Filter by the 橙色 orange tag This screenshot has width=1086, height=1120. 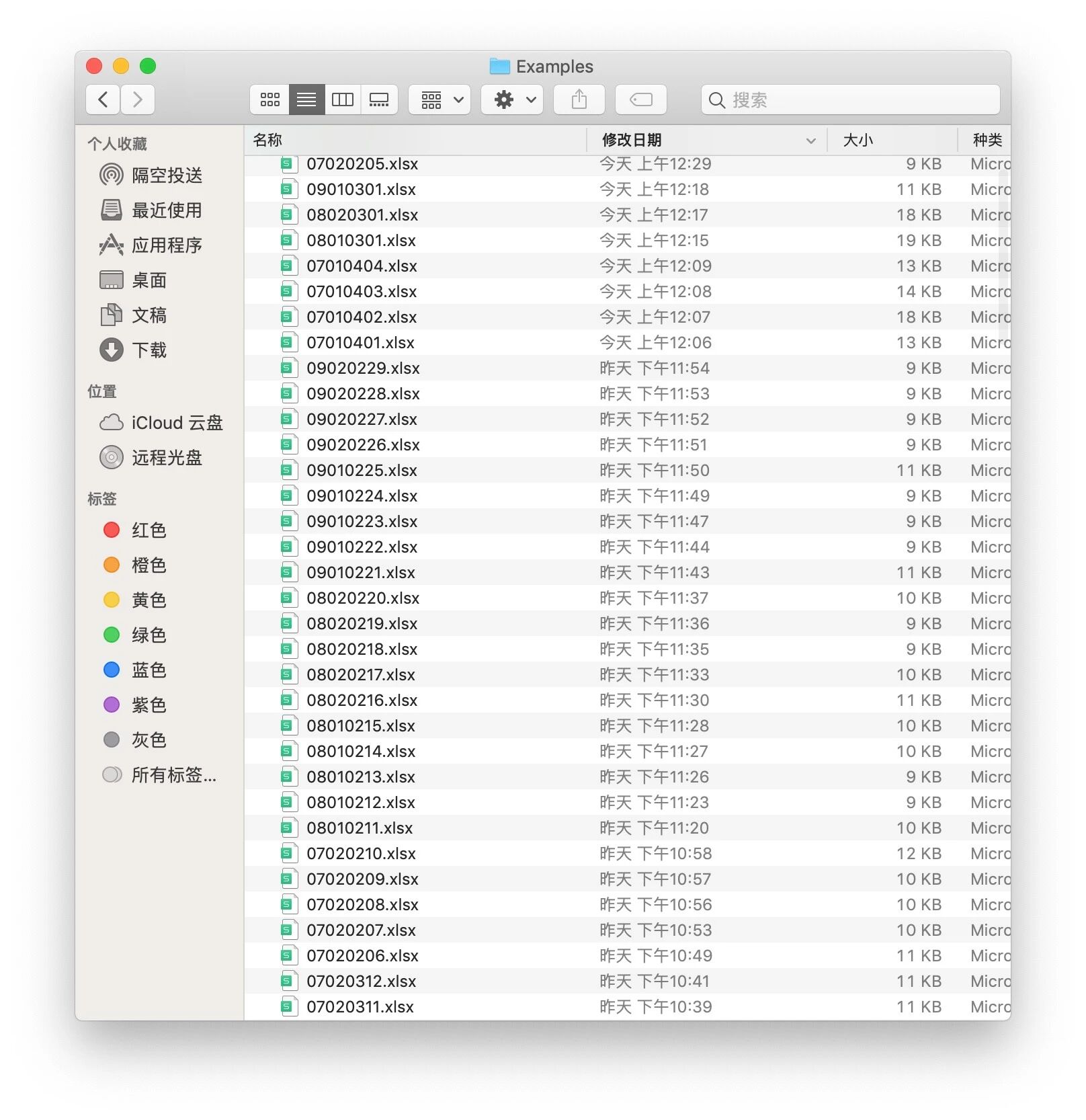(x=134, y=565)
